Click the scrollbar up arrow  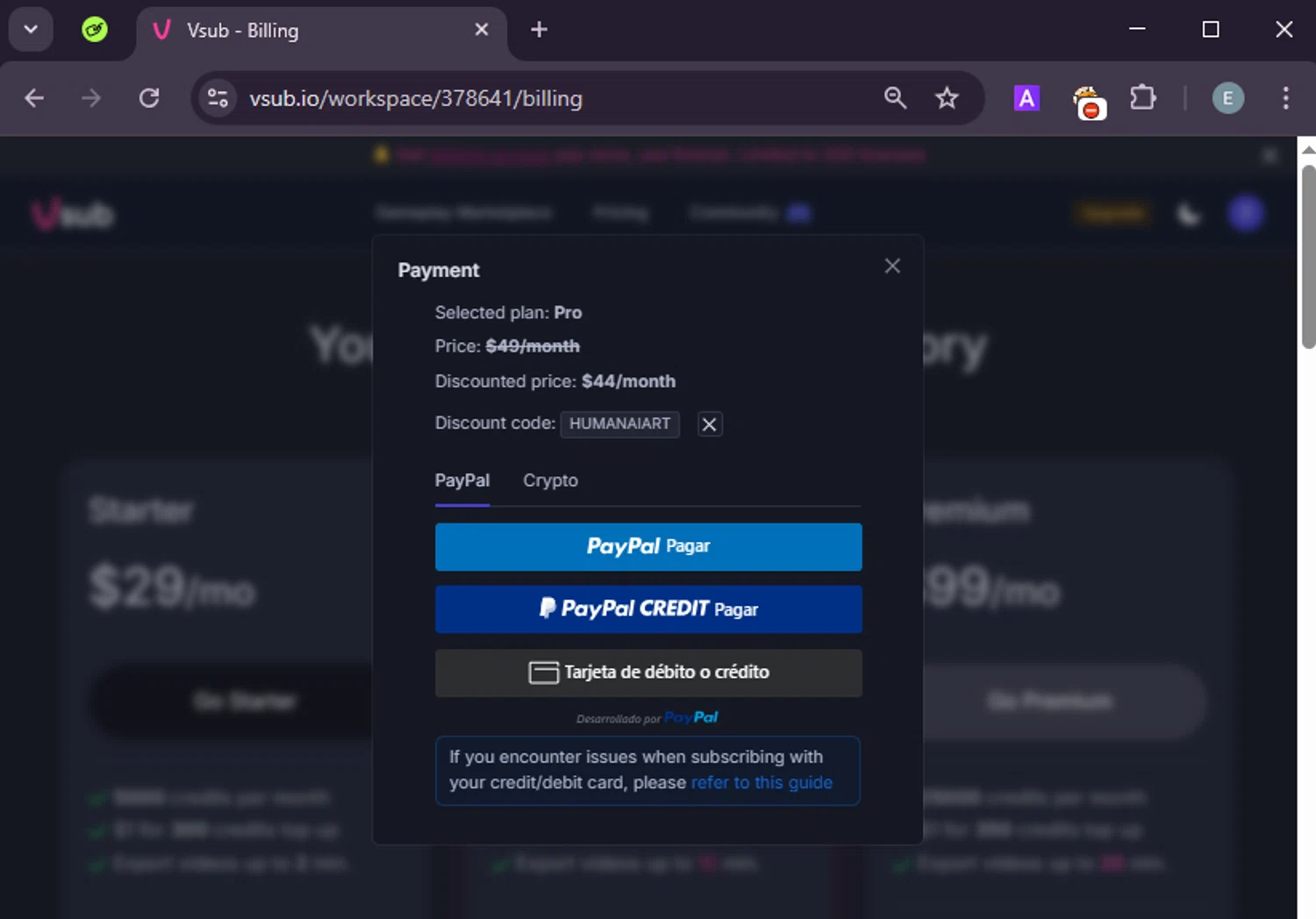1308,150
